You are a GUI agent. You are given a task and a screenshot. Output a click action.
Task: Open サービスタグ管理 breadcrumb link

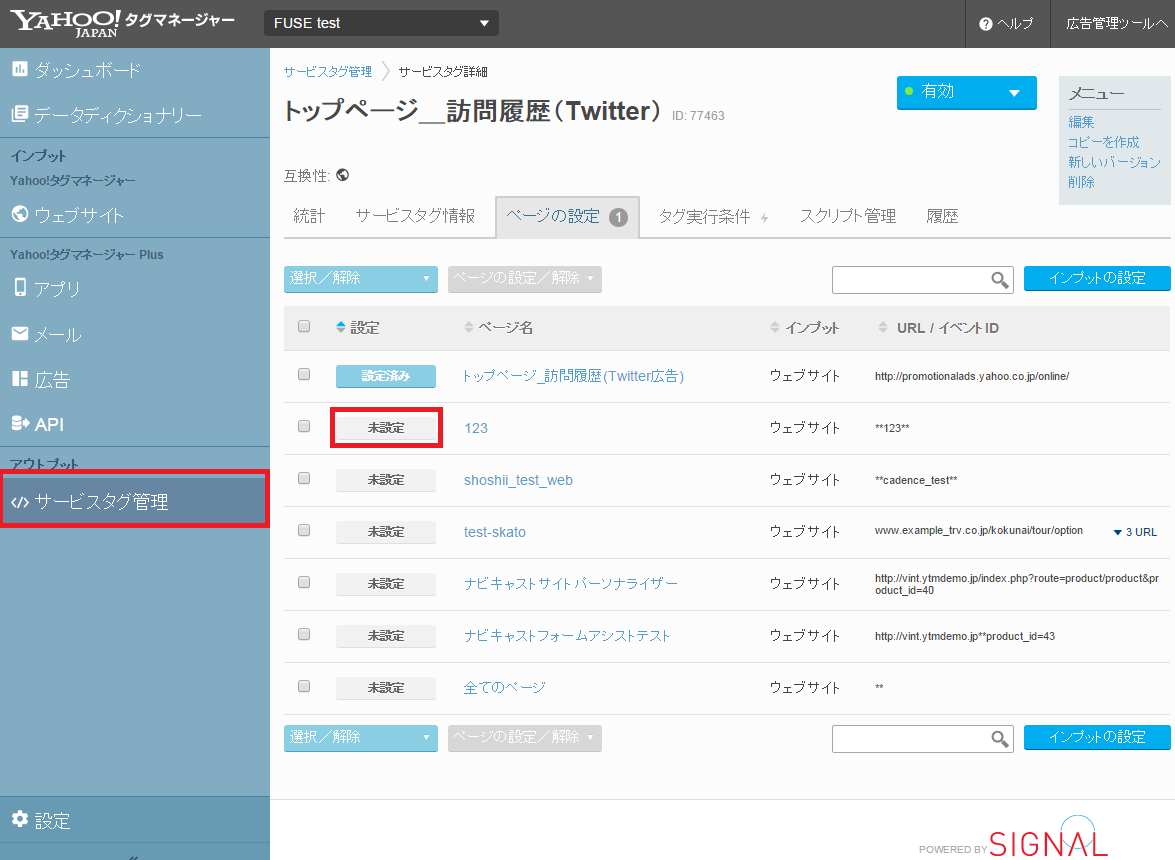pyautogui.click(x=327, y=72)
